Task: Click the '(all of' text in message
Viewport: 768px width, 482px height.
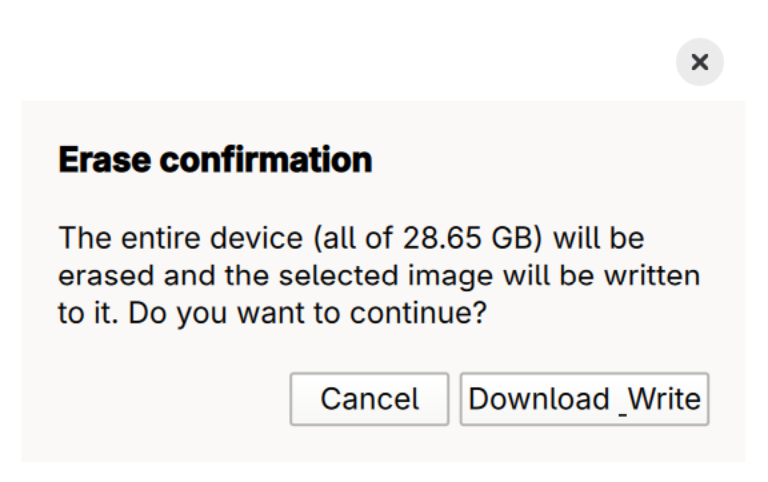Action: pos(353,238)
